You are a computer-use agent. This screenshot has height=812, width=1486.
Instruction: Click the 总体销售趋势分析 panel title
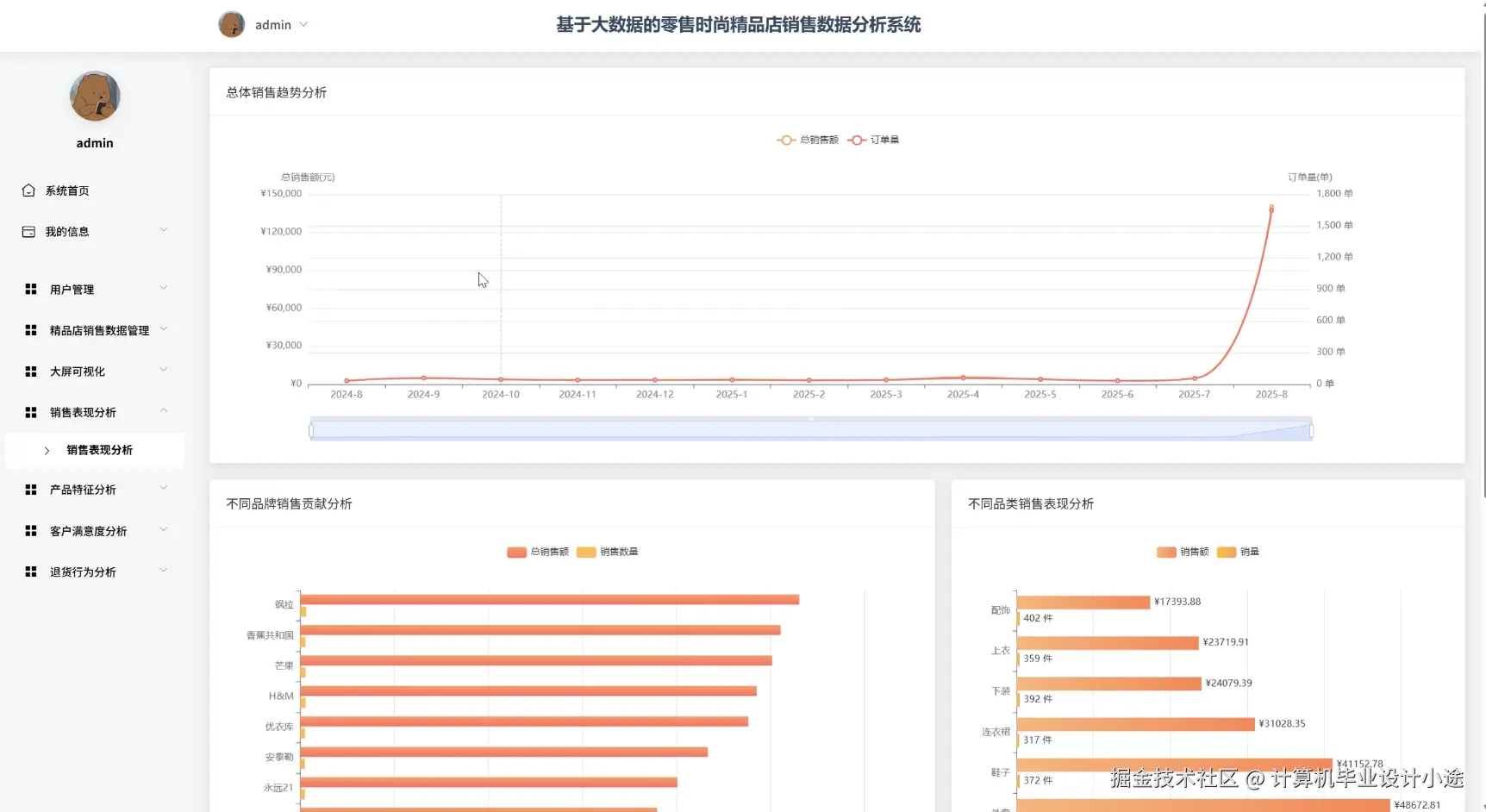pos(277,92)
